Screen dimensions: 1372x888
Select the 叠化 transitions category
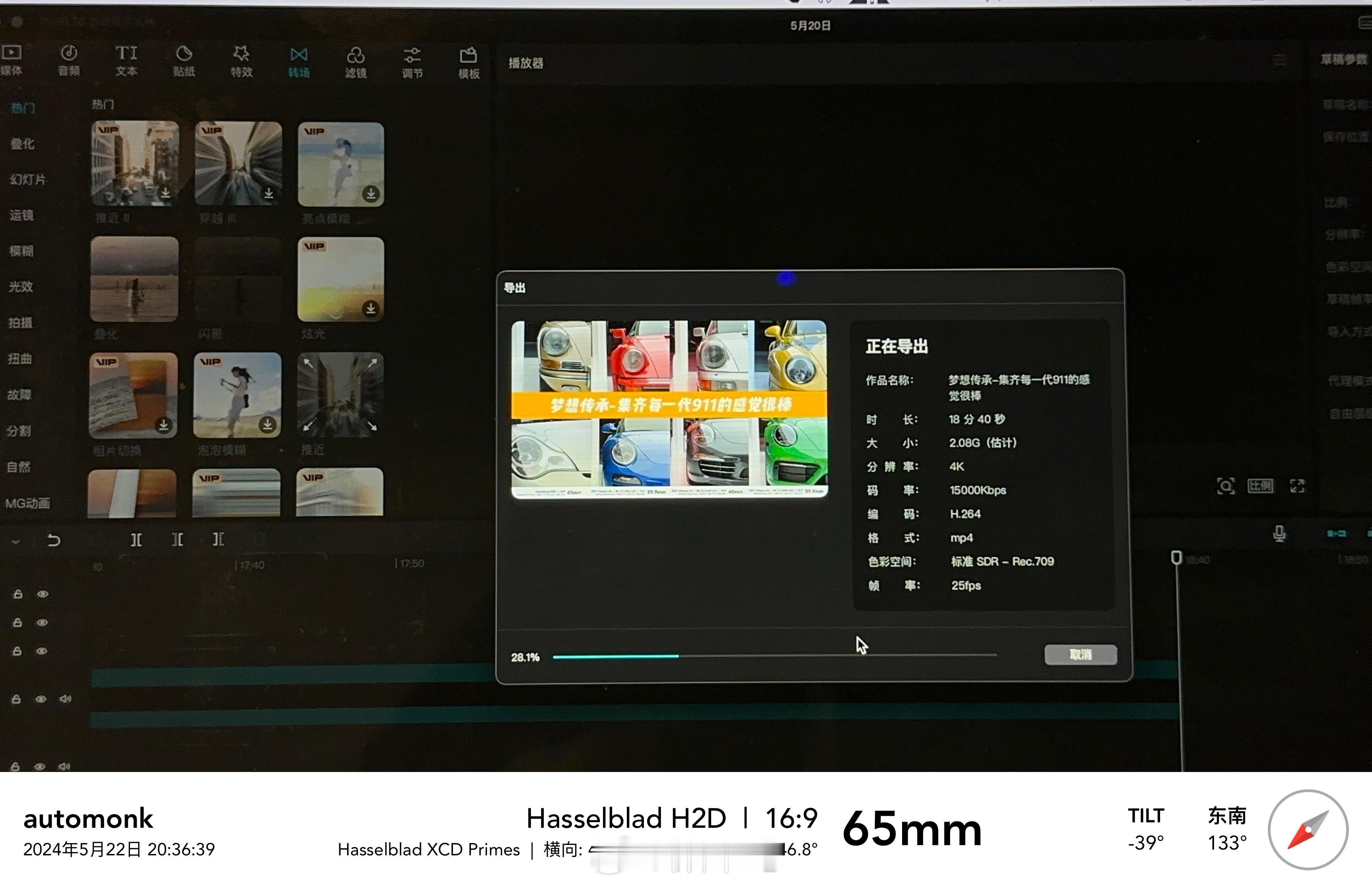tap(22, 144)
